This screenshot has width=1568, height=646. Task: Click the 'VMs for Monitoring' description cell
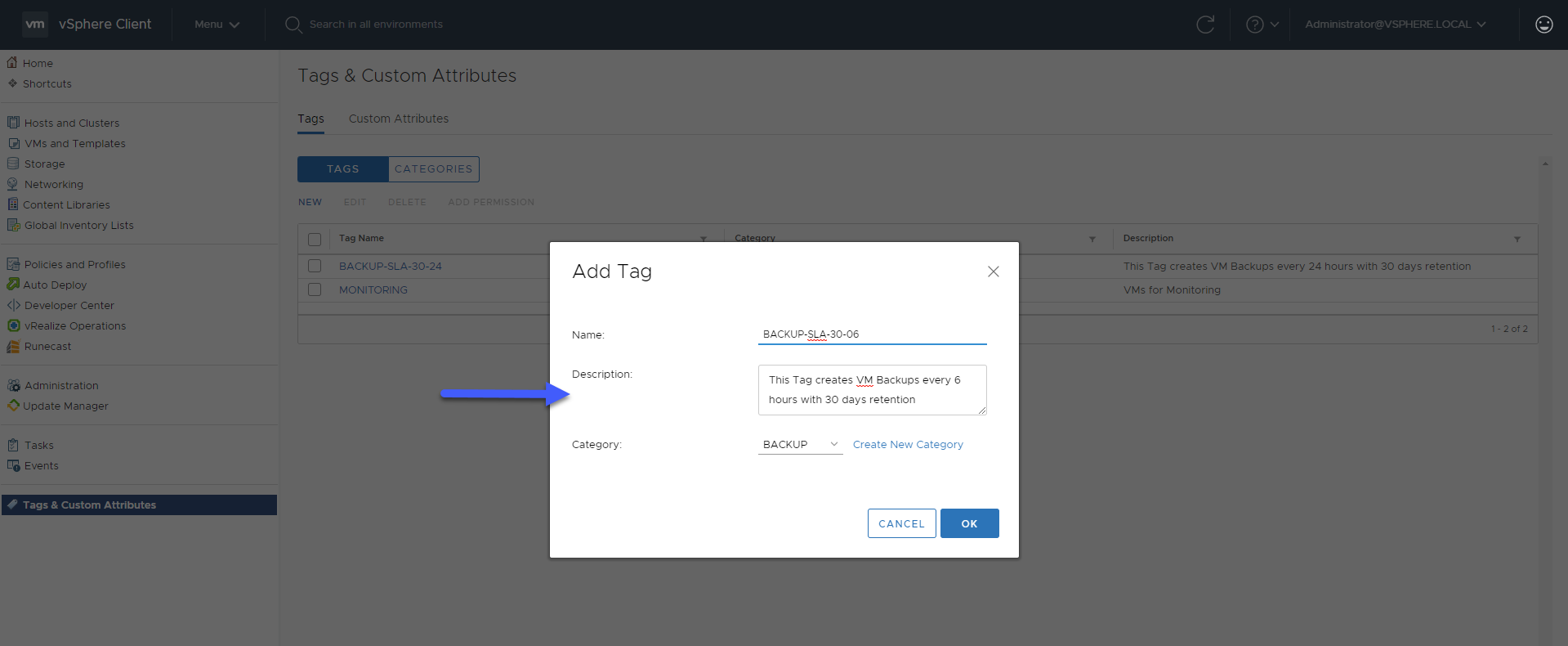tap(1172, 289)
